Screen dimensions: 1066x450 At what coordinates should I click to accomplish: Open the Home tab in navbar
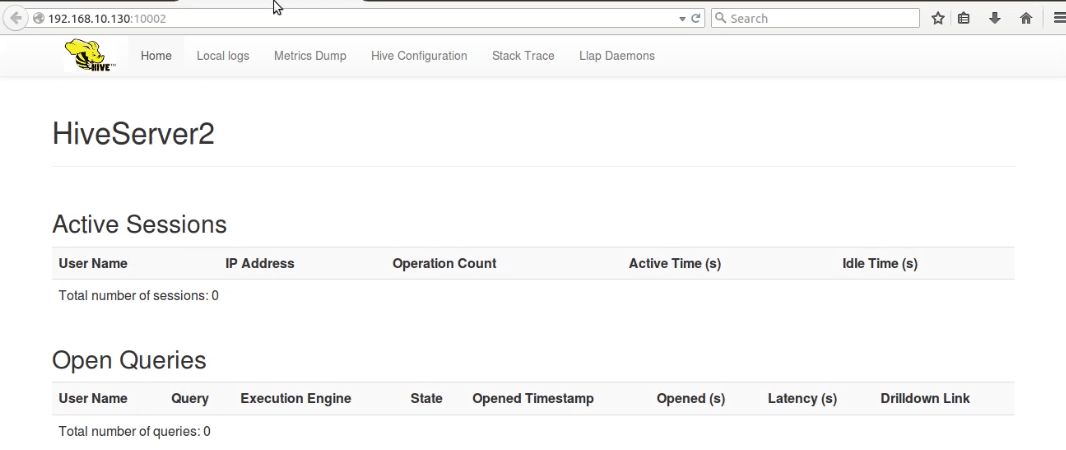[156, 56]
